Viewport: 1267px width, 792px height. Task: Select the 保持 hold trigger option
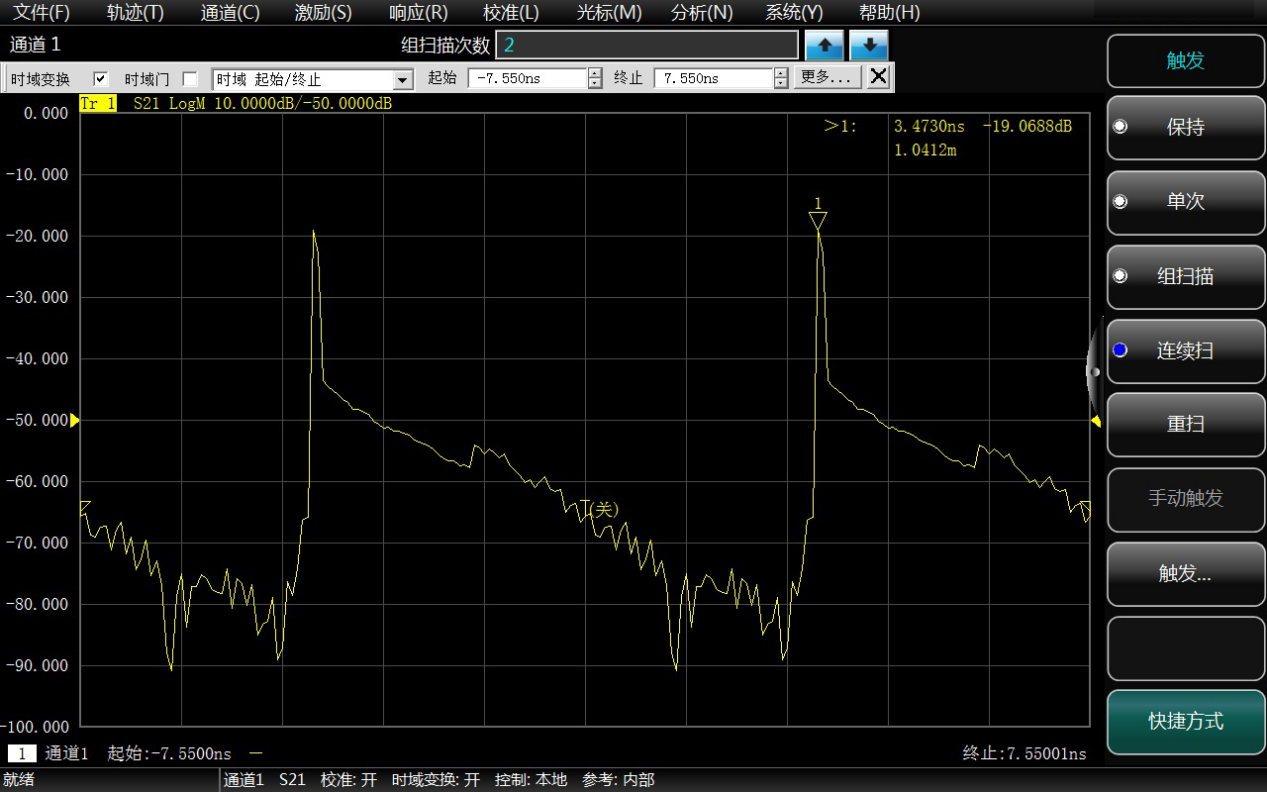pos(1185,127)
